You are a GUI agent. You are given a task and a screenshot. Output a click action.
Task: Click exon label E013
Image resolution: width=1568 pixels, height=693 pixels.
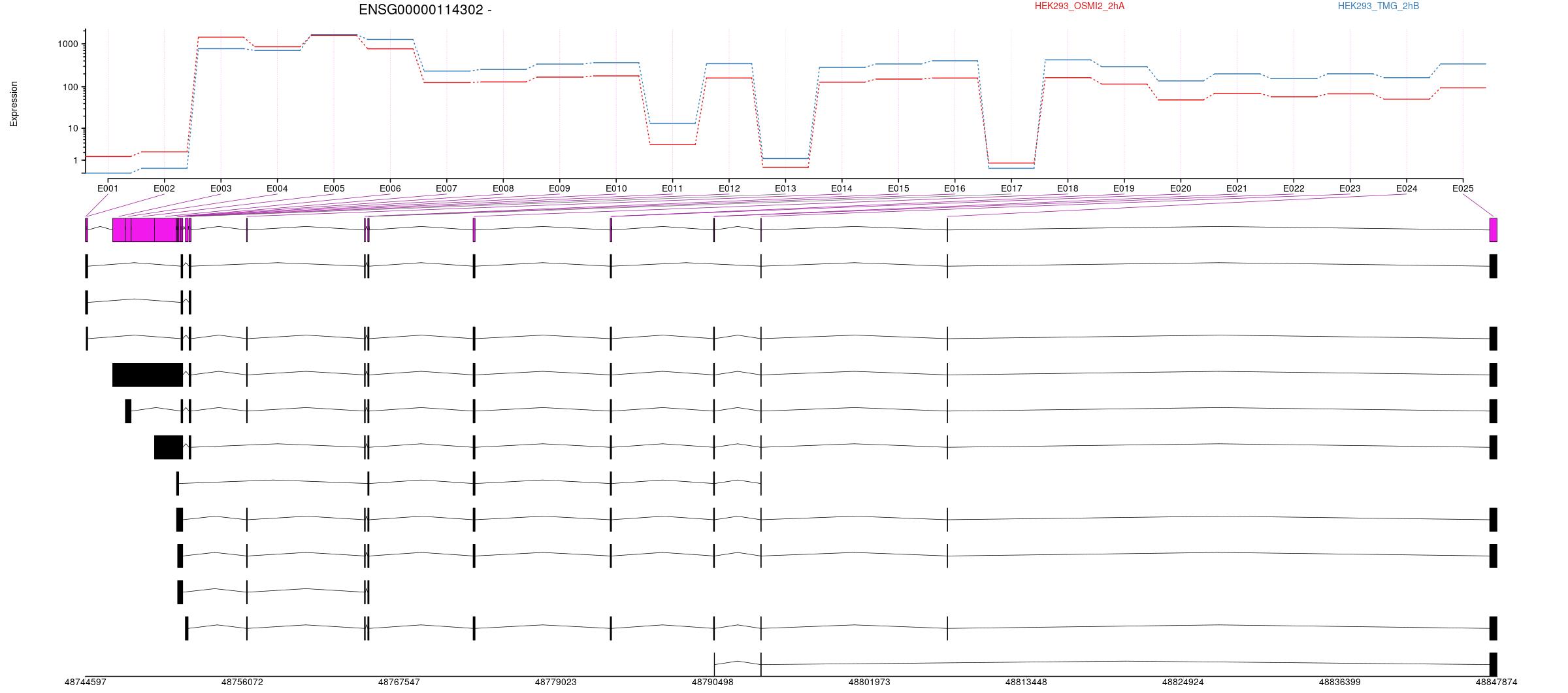[x=785, y=188]
